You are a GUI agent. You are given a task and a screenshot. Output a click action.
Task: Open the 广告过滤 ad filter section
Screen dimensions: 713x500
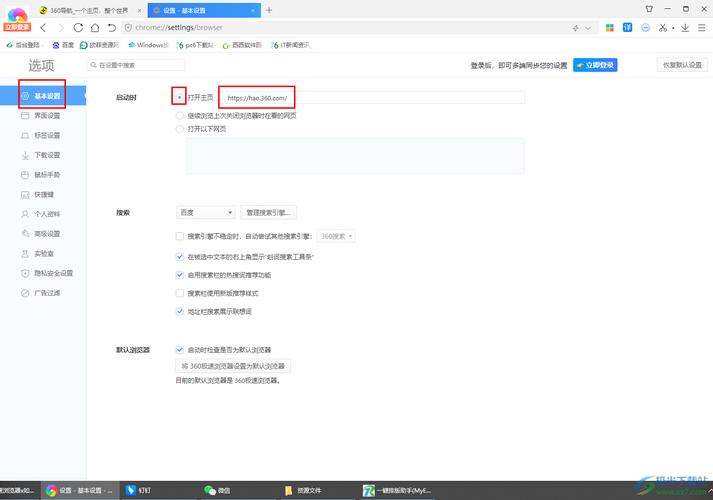pos(46,292)
